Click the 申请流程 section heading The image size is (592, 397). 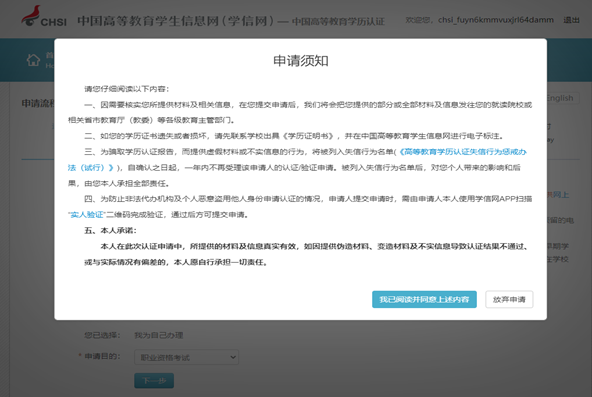pyautogui.click(x=38, y=103)
